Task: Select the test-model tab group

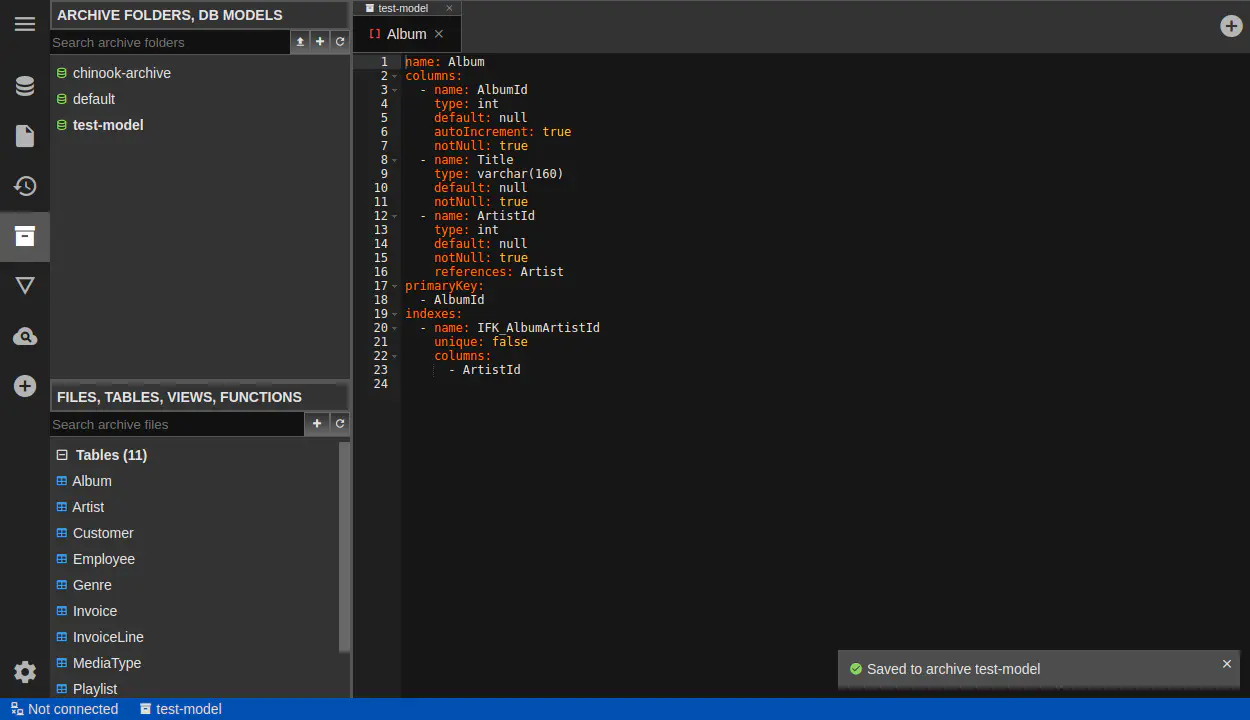Action: click(402, 8)
